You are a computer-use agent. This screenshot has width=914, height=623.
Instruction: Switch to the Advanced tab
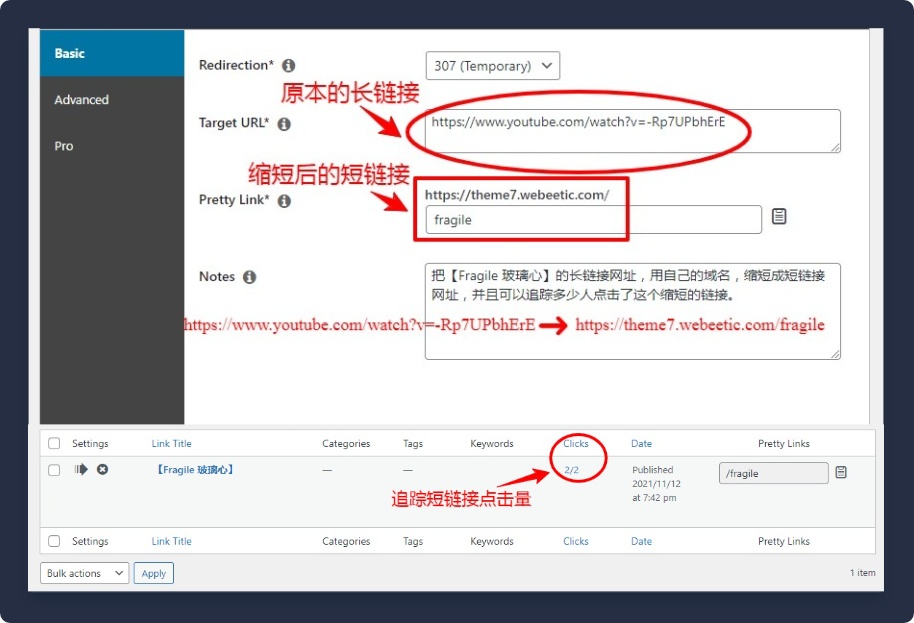pyautogui.click(x=82, y=100)
